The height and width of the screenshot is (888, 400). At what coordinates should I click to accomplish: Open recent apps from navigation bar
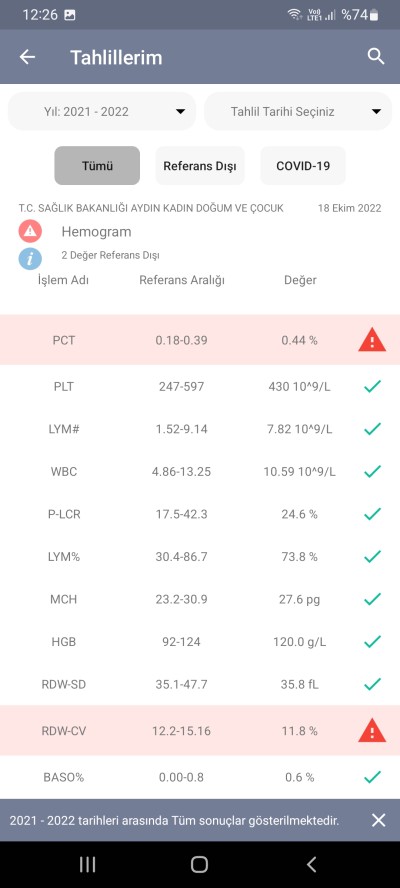87,864
